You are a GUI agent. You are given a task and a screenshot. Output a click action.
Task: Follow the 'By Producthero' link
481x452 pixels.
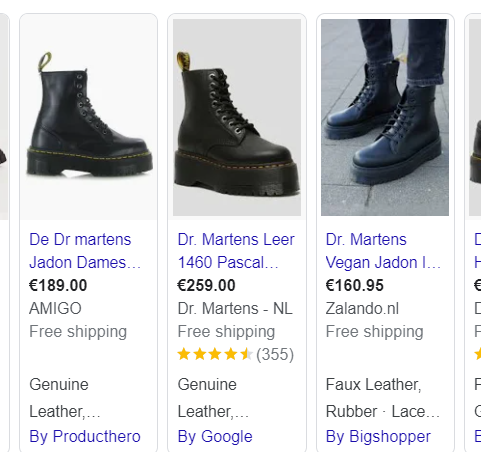pos(85,436)
